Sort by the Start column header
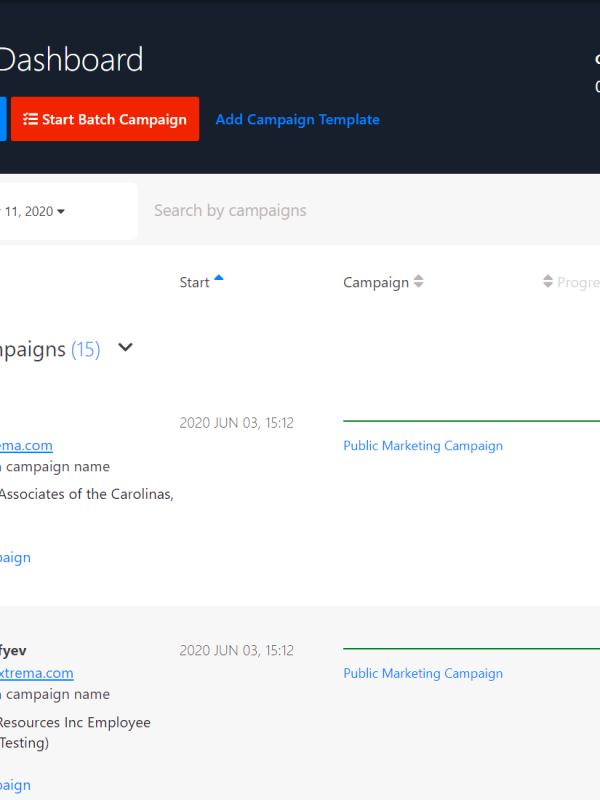The width and height of the screenshot is (600, 800). point(194,282)
